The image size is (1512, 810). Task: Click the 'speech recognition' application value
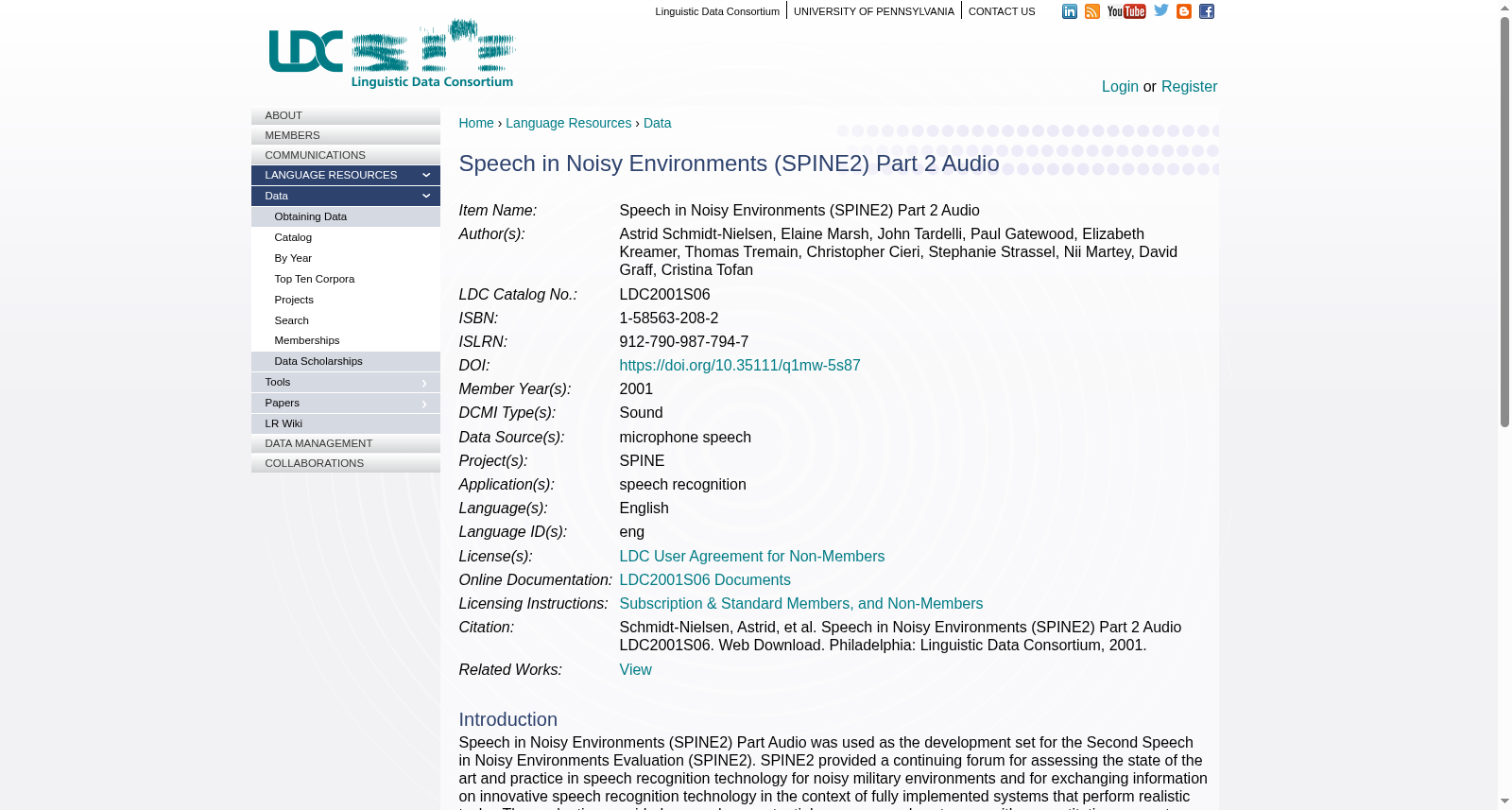[x=683, y=485]
